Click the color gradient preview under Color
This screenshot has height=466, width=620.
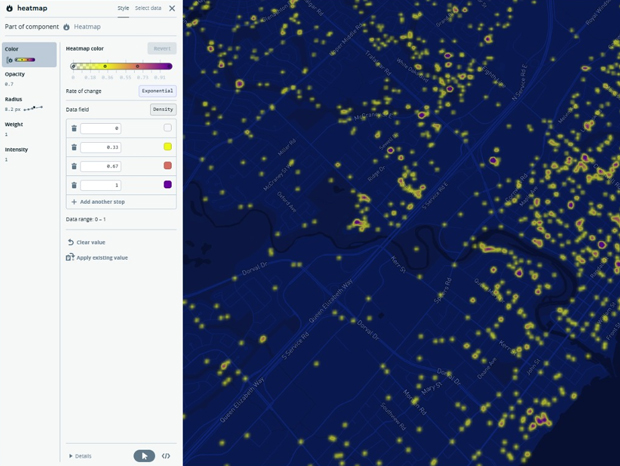25,60
